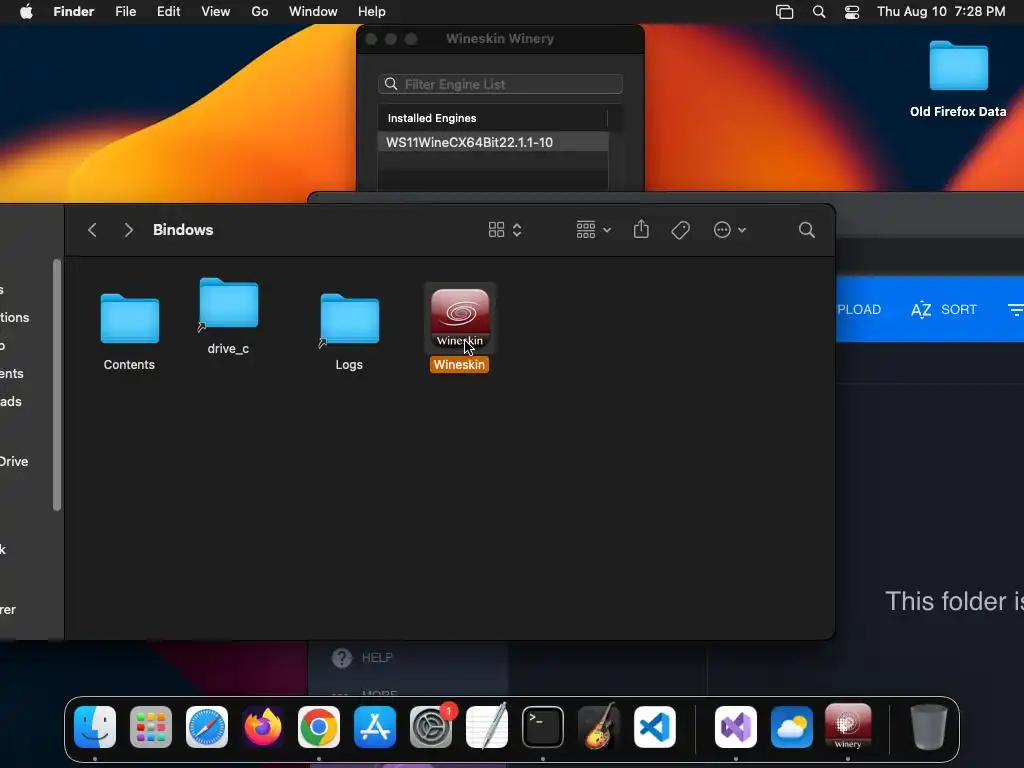Launch Firefox from the Dock
Image resolution: width=1024 pixels, height=768 pixels.
pos(263,727)
